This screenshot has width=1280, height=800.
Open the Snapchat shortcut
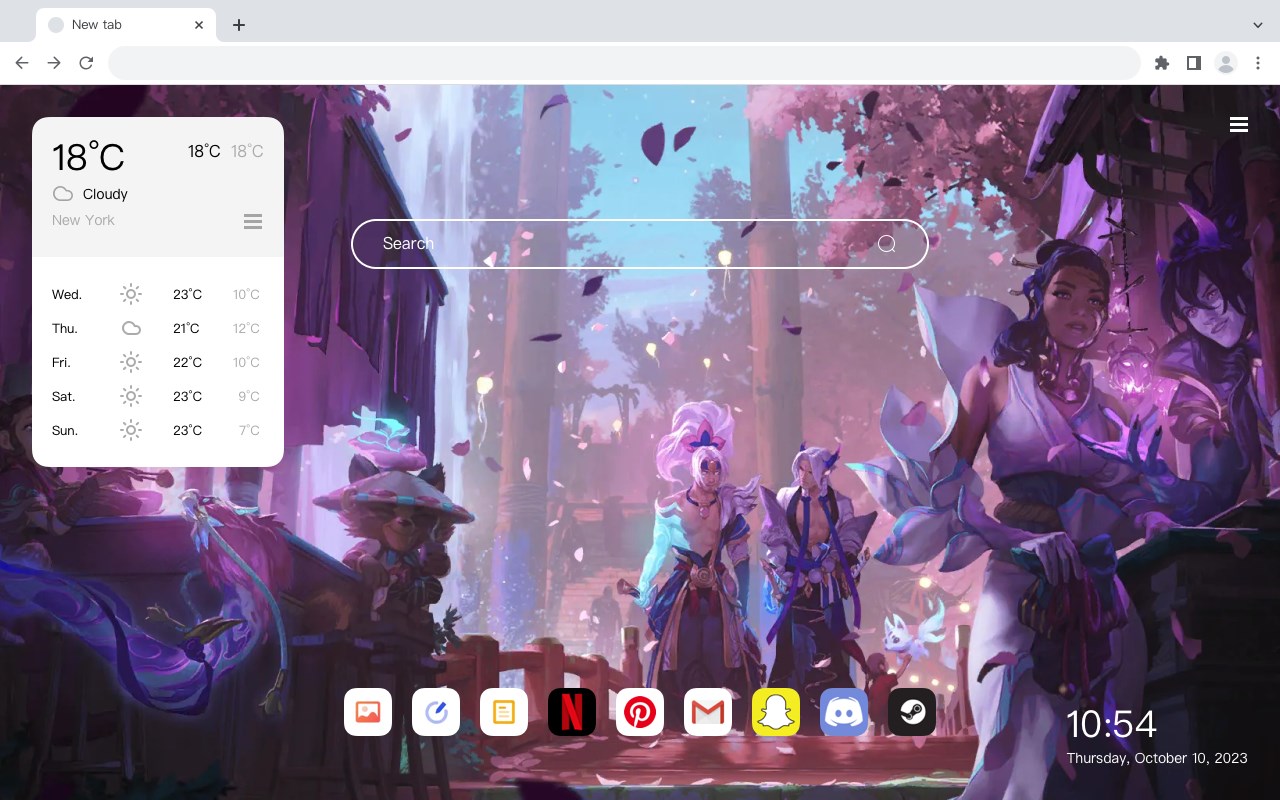pyautogui.click(x=776, y=712)
